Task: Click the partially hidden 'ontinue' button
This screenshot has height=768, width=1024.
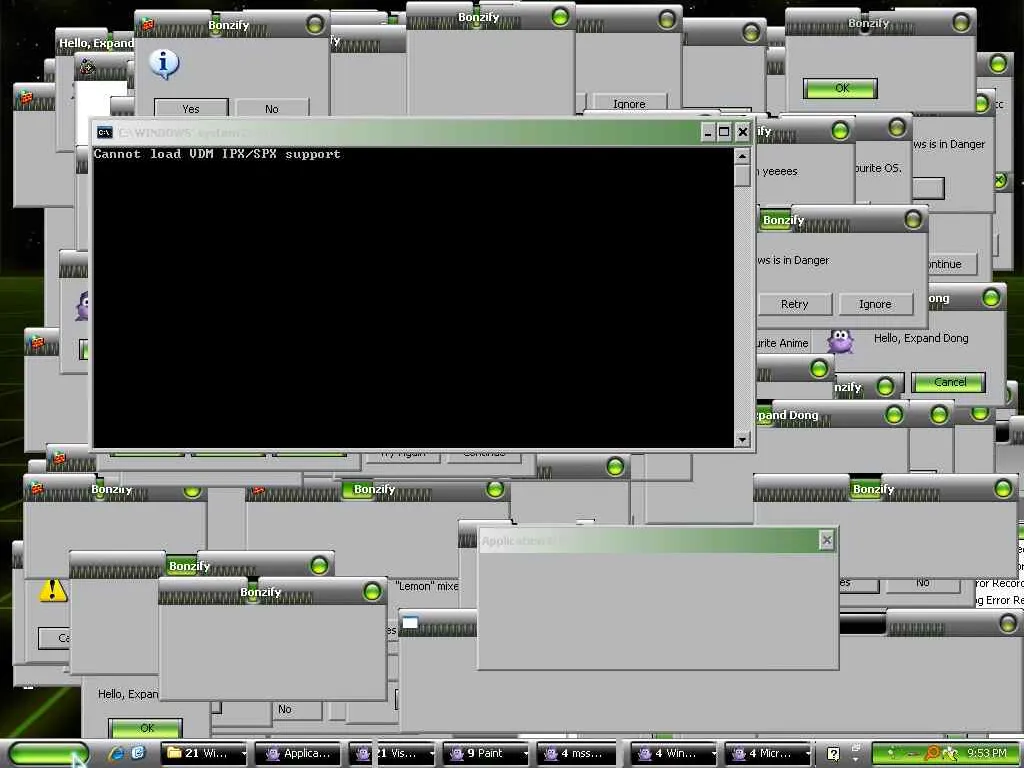Action: [953, 264]
